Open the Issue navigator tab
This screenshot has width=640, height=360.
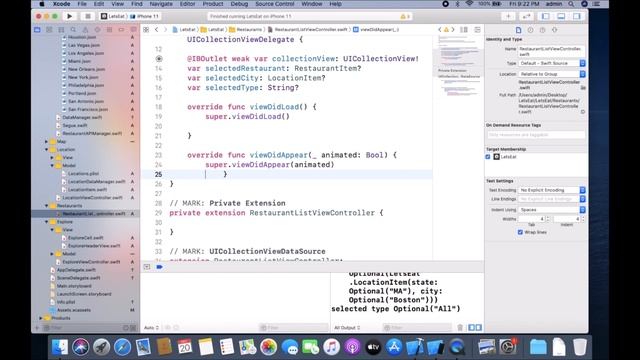(x=85, y=30)
